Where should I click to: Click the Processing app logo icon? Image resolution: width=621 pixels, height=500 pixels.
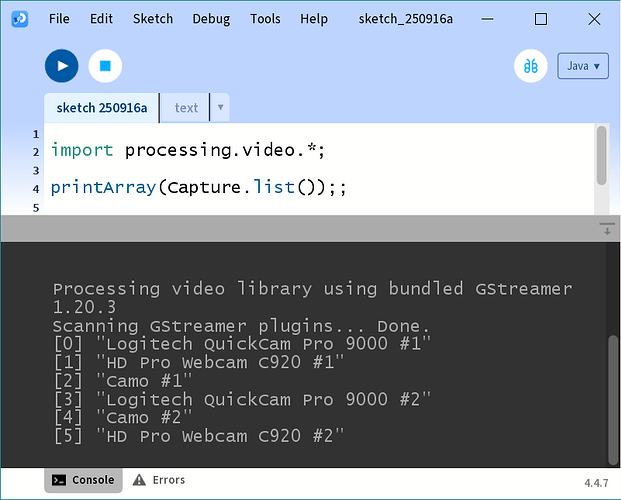[20, 18]
